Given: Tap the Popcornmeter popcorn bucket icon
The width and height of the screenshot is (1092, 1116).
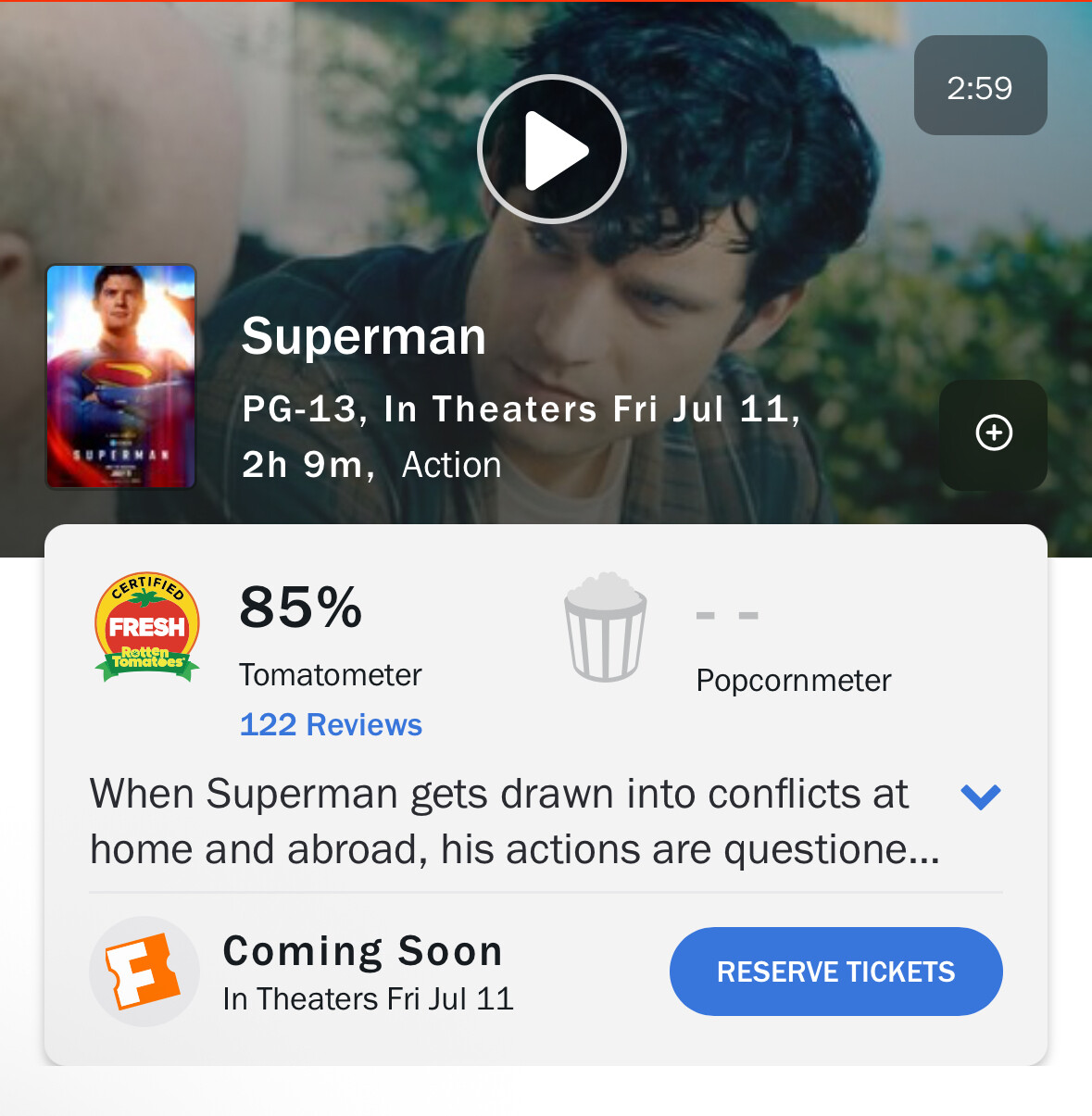Looking at the screenshot, I should [x=606, y=627].
